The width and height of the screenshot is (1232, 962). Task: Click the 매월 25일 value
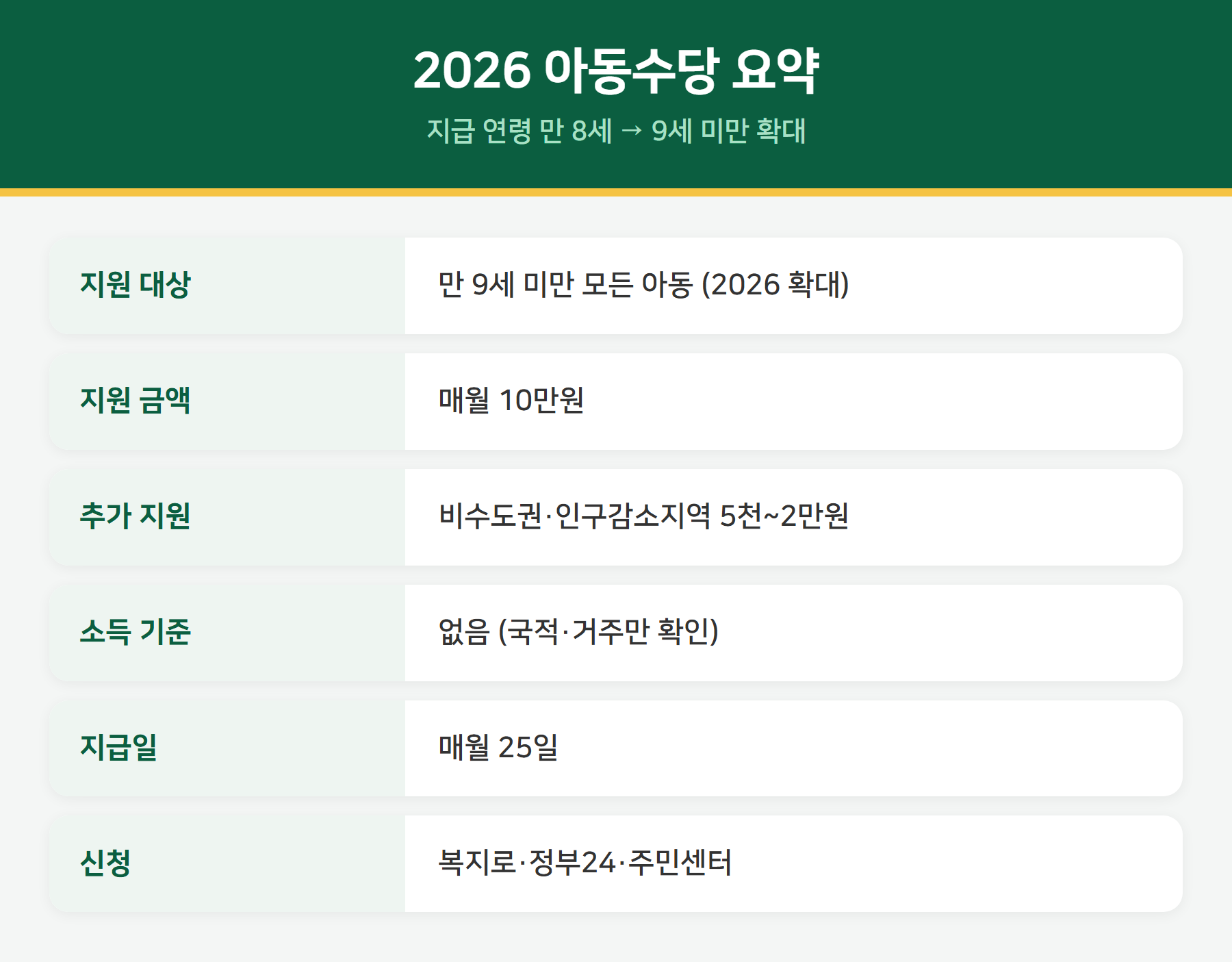click(x=498, y=748)
